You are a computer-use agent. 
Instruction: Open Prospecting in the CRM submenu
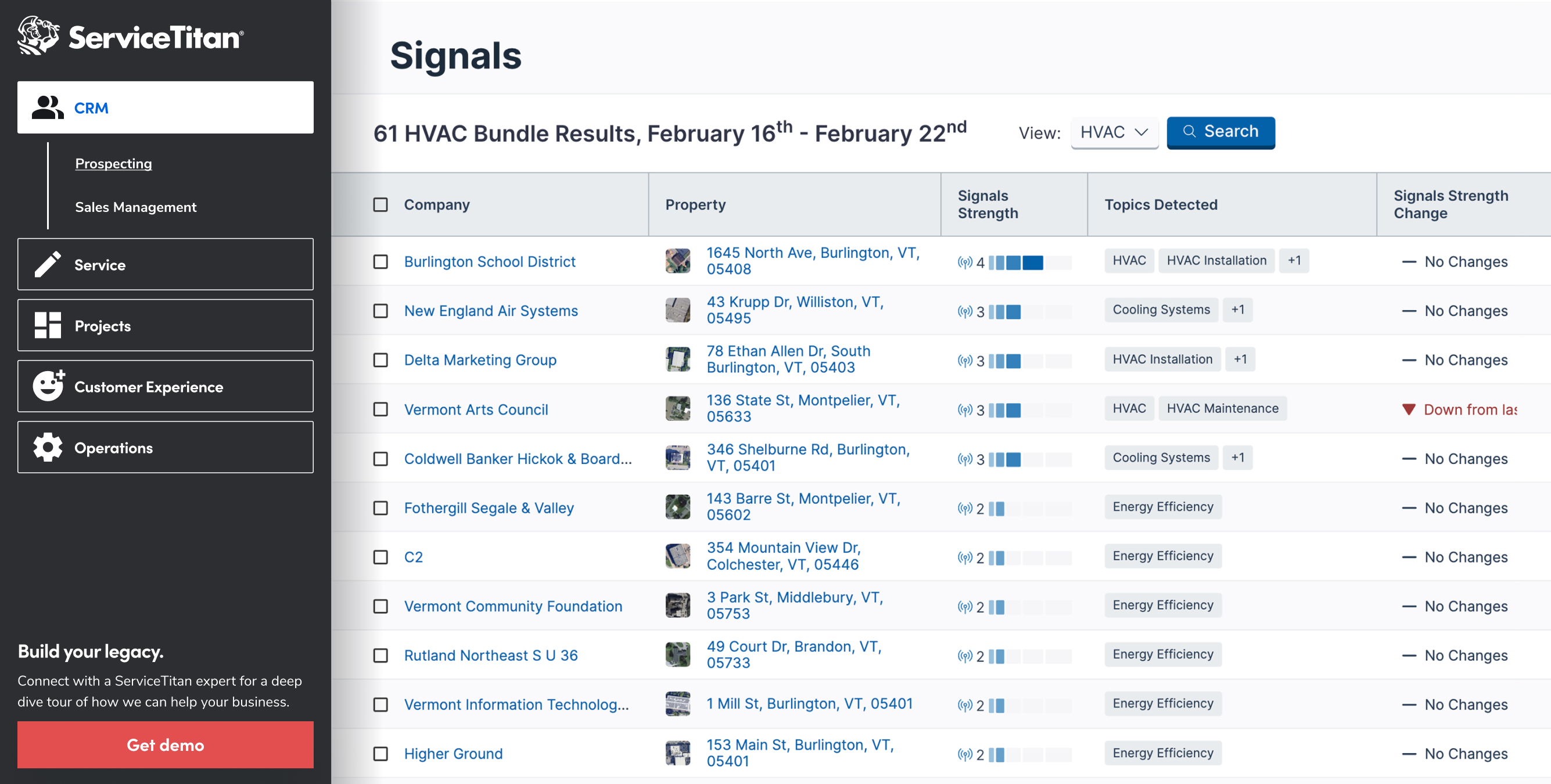pyautogui.click(x=113, y=164)
